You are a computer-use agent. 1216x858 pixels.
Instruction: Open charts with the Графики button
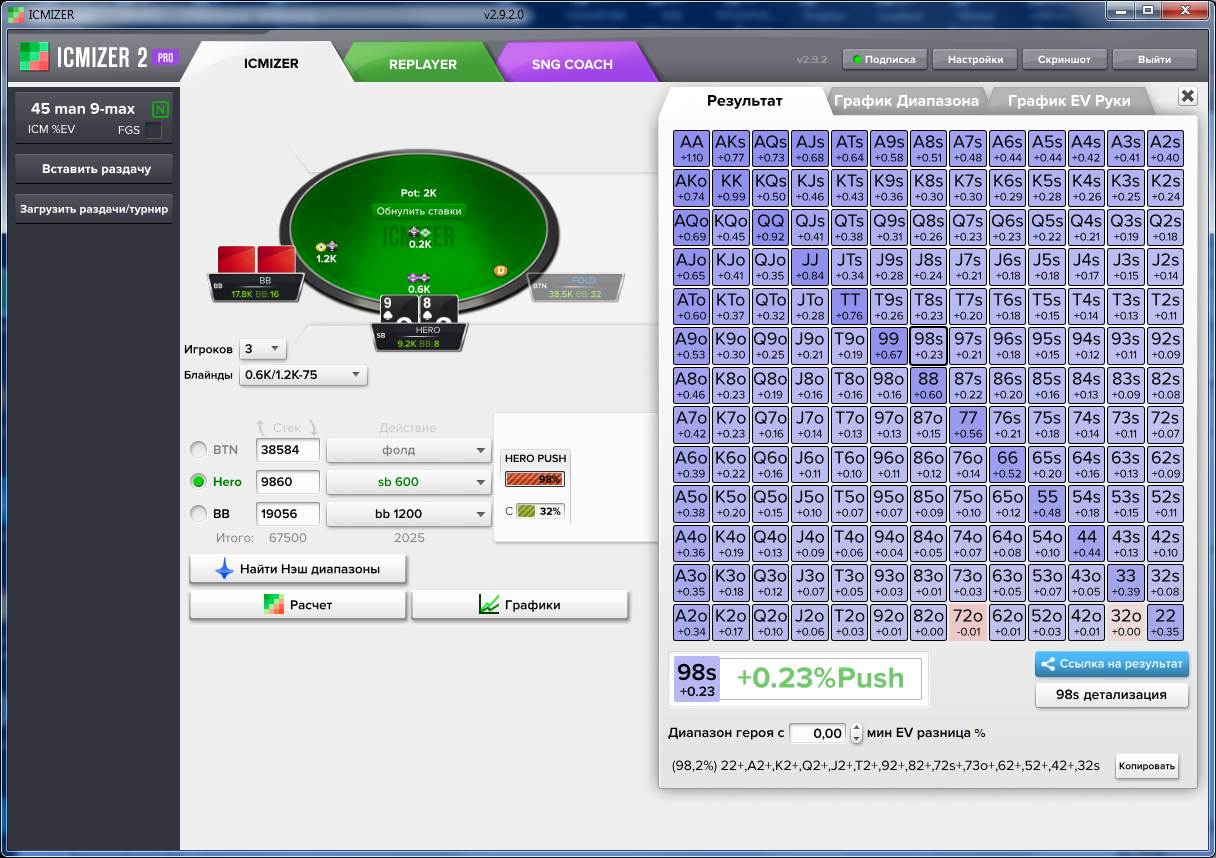pyautogui.click(x=520, y=605)
